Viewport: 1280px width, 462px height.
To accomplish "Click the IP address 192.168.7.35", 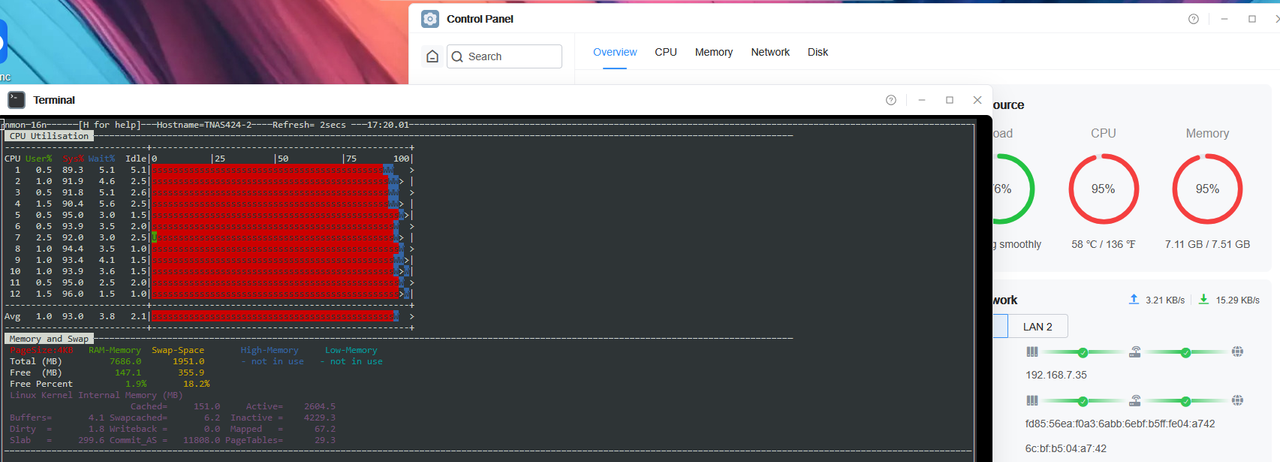I will point(1056,376).
